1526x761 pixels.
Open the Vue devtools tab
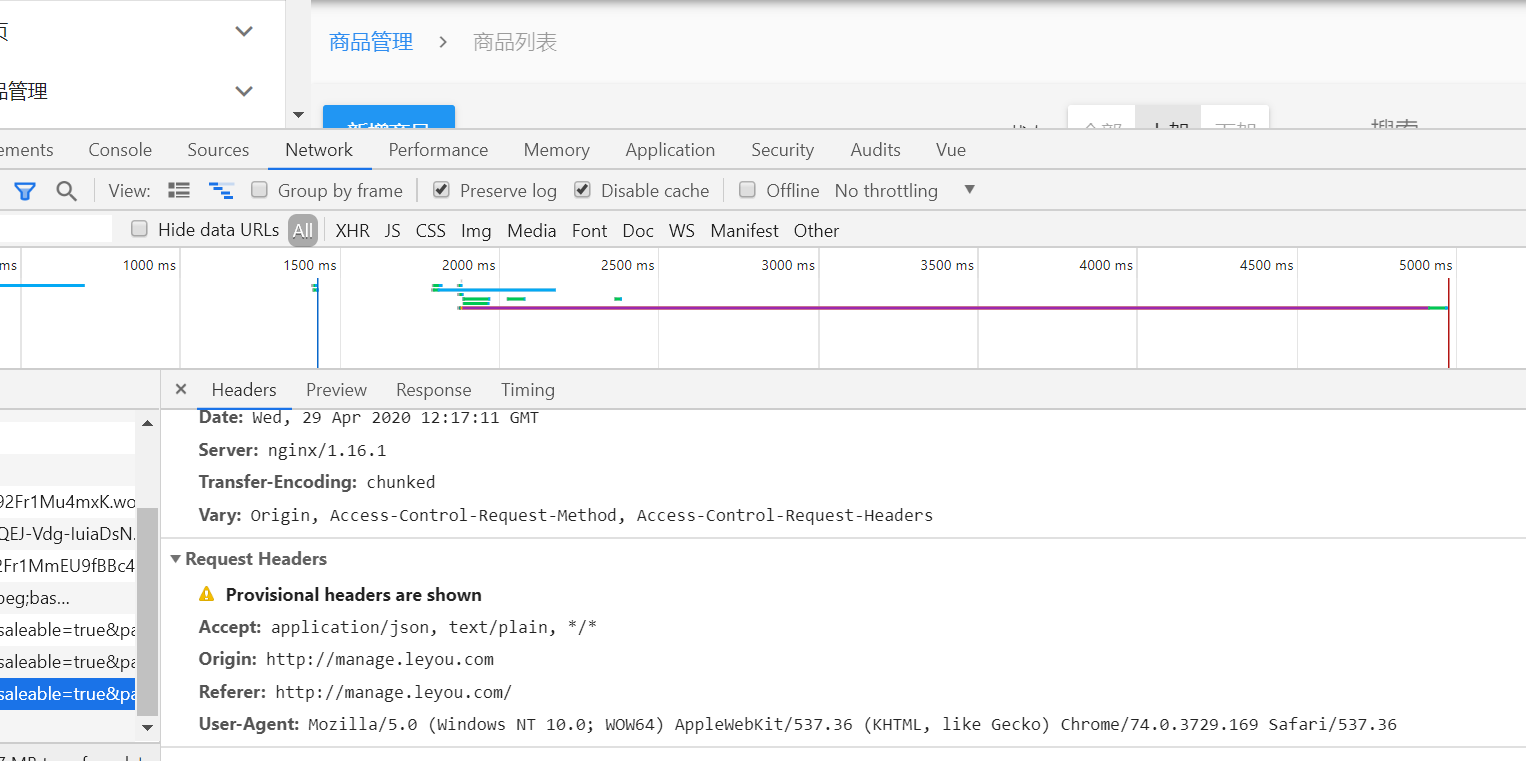click(951, 150)
